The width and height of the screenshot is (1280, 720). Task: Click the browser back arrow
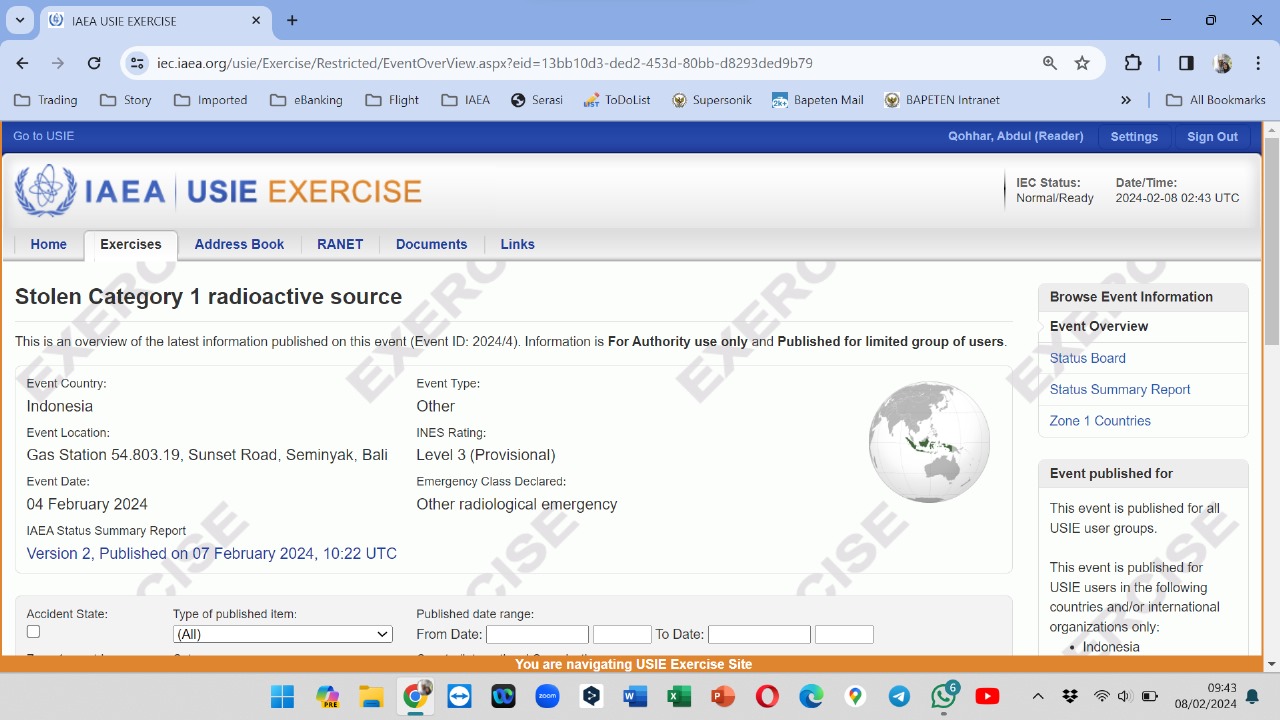click(22, 63)
